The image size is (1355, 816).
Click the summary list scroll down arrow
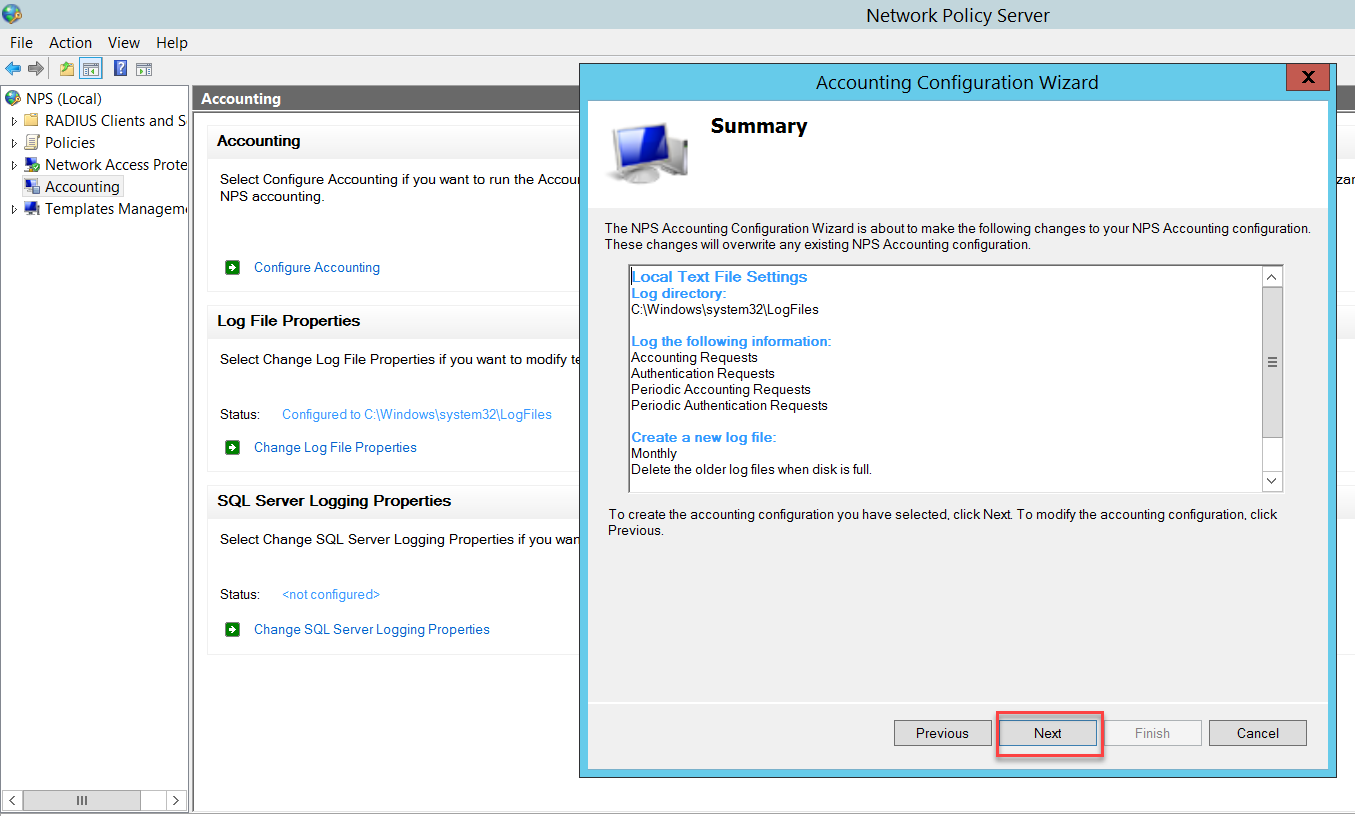point(1272,481)
